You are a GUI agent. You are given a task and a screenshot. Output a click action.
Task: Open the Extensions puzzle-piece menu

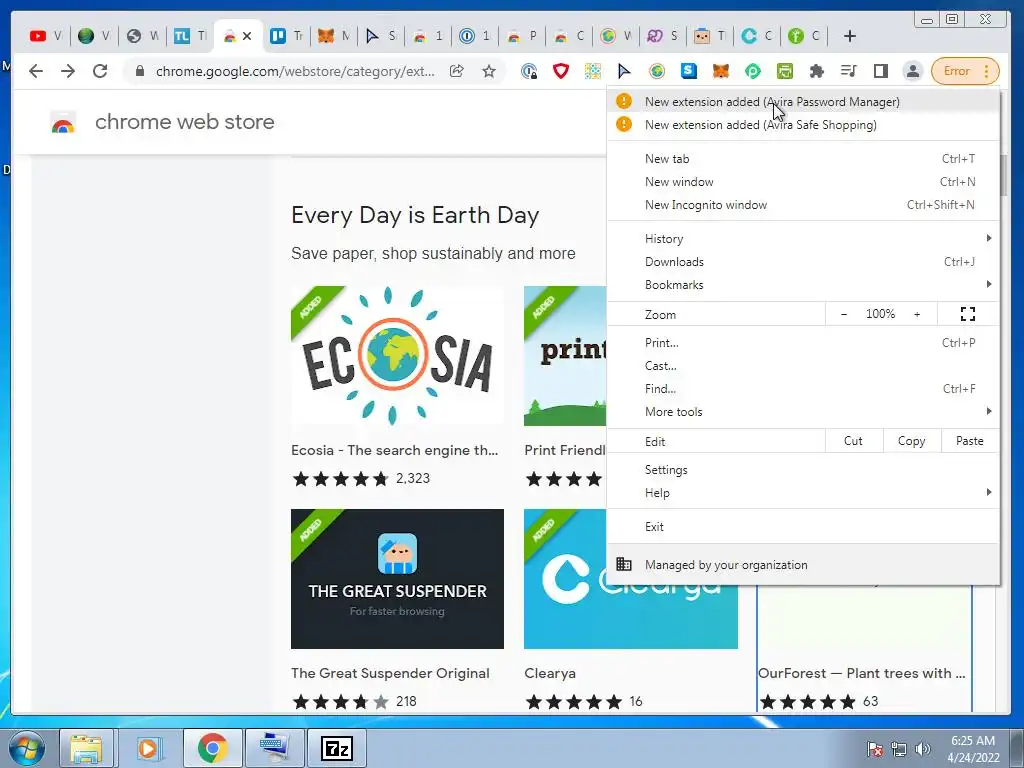[x=817, y=71]
